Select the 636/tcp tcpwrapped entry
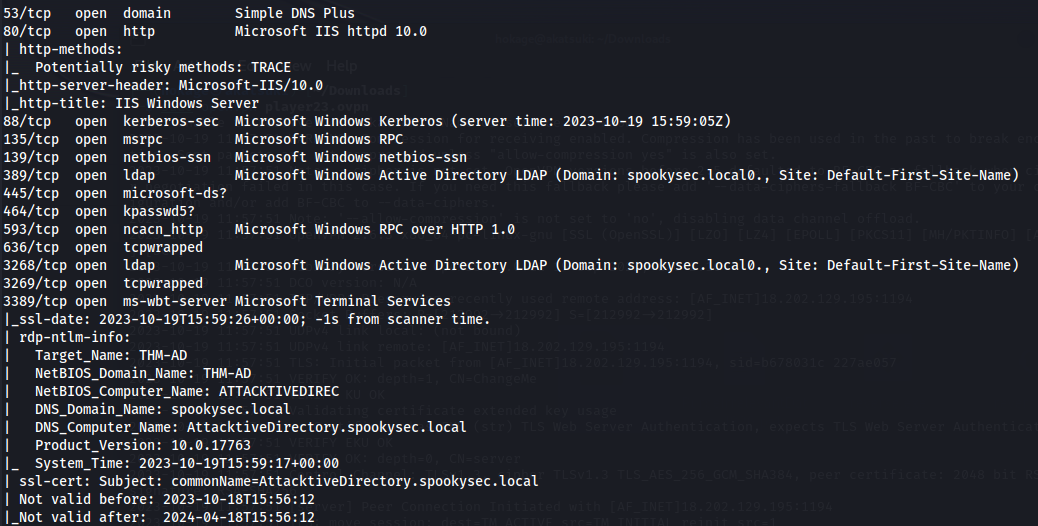This screenshot has height=526, width=1038. click(x=103, y=247)
